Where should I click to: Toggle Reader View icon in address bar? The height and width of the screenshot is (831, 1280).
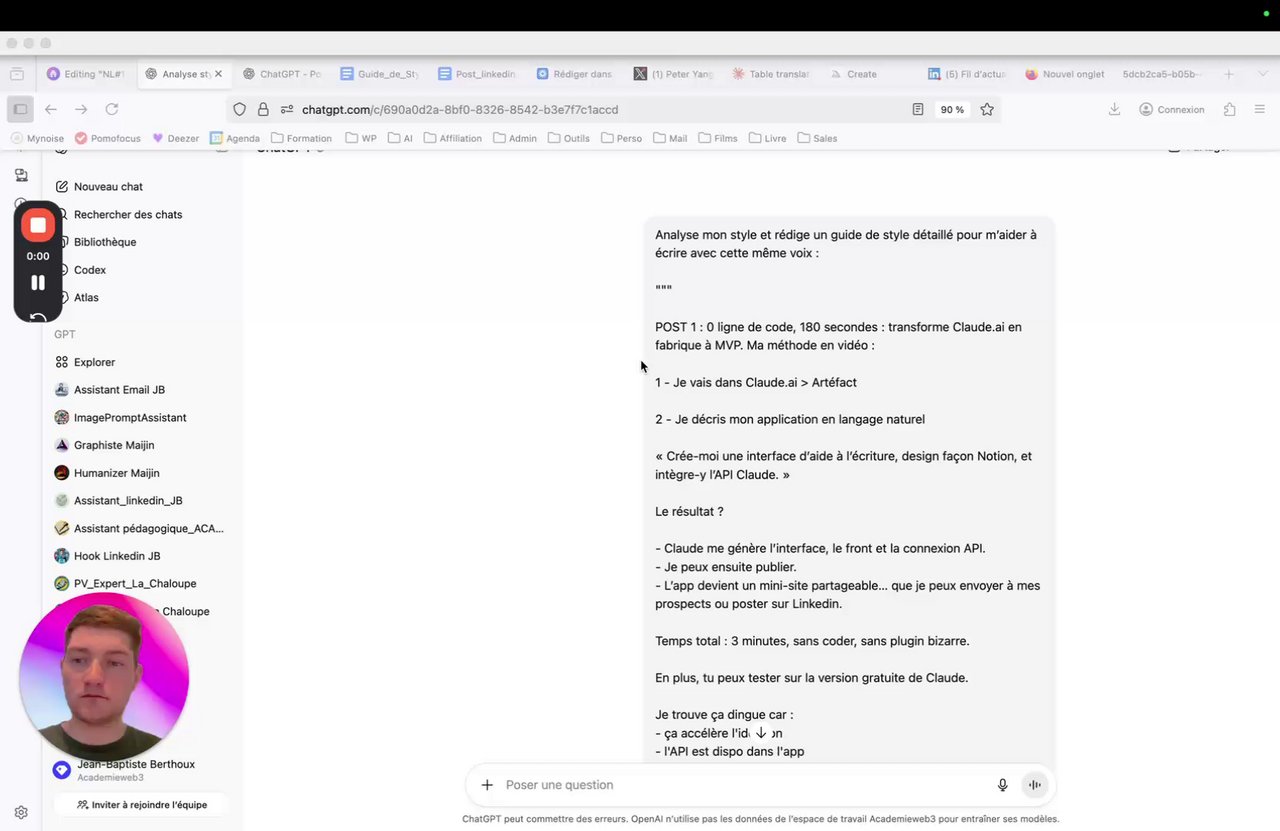point(918,109)
